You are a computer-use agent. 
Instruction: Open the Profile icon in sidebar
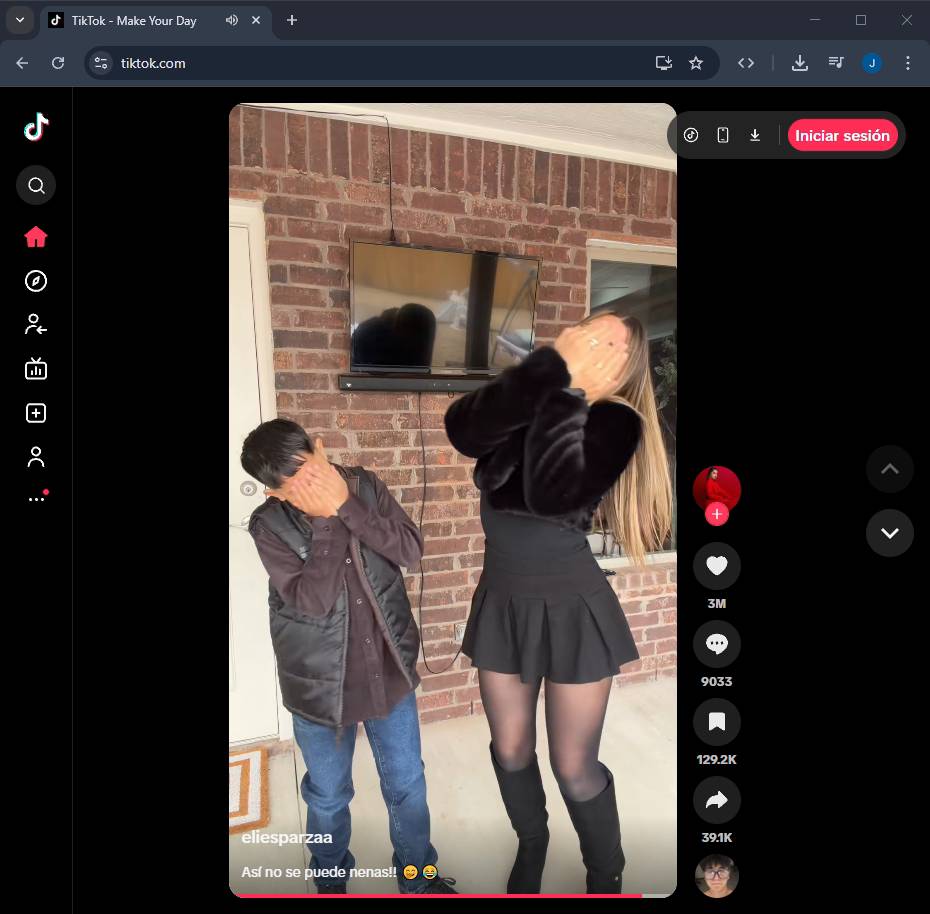(36, 457)
